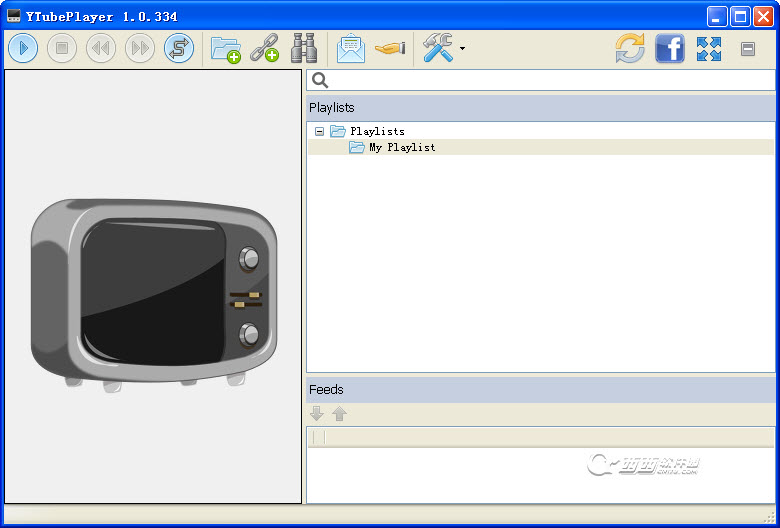Screen dimensions: 780x528
Task: Click the envelope mail icon
Action: 351,48
